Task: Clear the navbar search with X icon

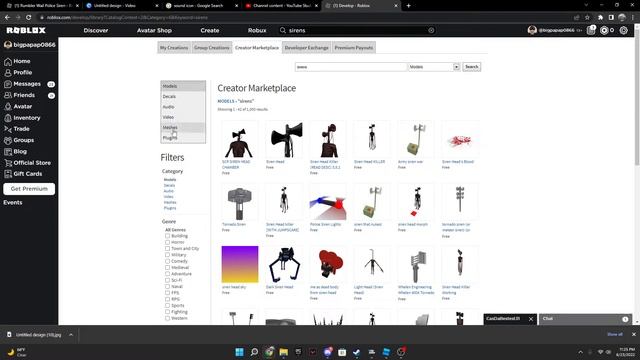Action: point(431,30)
